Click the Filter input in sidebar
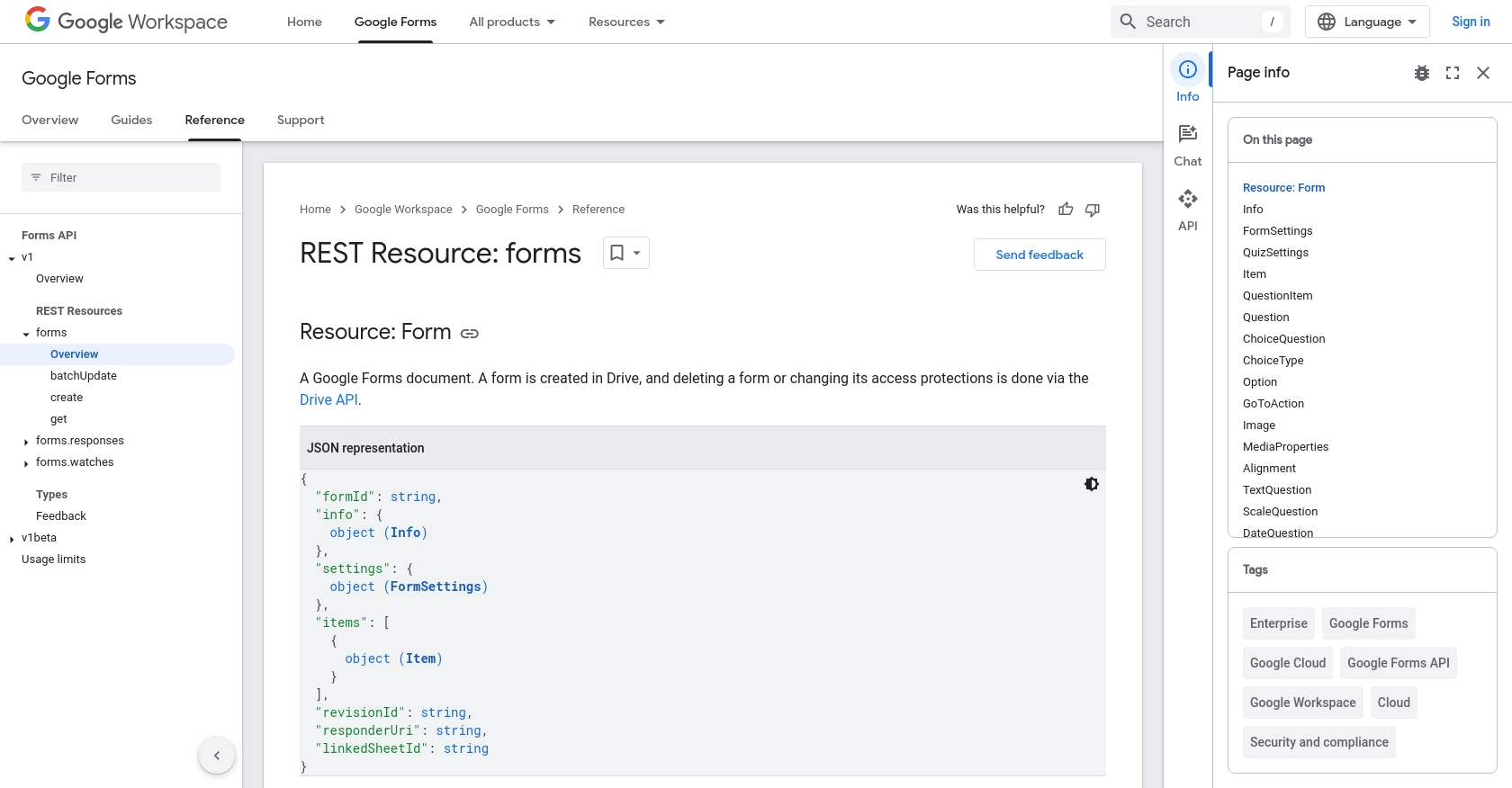 click(x=121, y=177)
